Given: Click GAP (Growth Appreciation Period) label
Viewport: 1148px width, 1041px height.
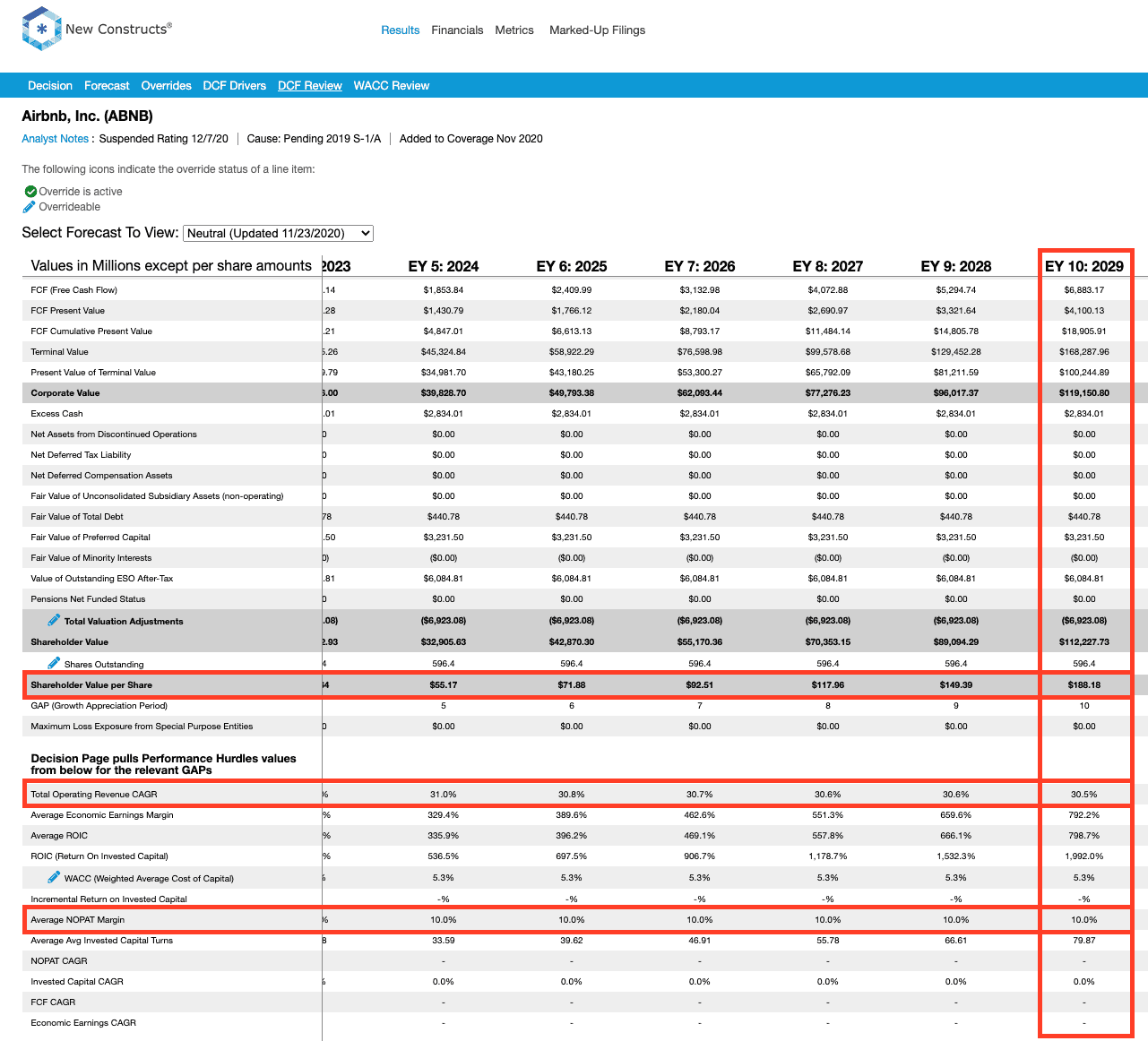Looking at the screenshot, I should click(99, 706).
